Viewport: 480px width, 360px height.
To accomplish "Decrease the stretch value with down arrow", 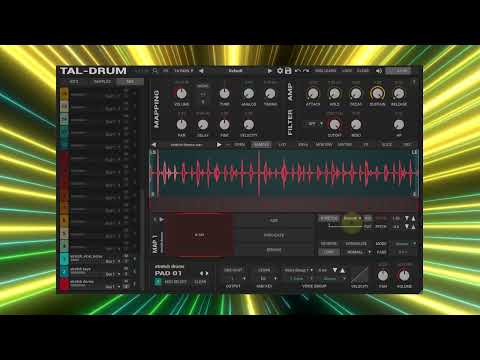I will 407,218.
